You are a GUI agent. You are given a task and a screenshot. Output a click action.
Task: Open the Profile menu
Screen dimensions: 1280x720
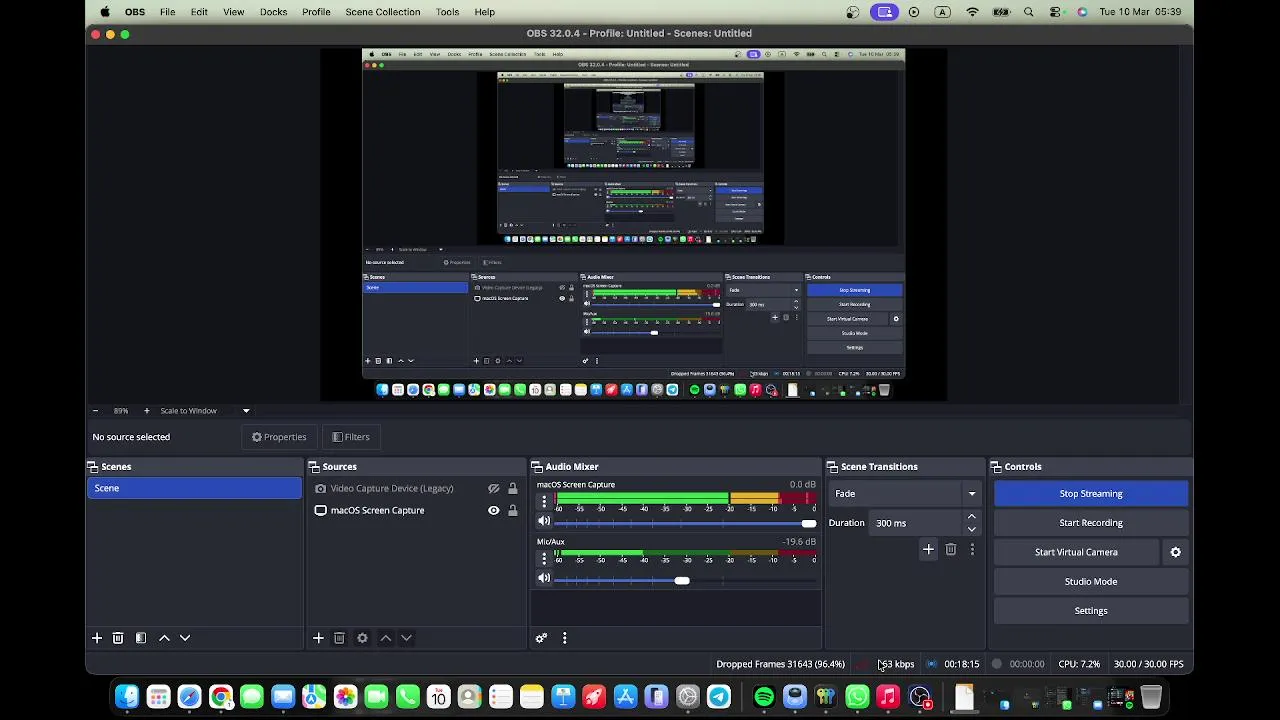316,12
